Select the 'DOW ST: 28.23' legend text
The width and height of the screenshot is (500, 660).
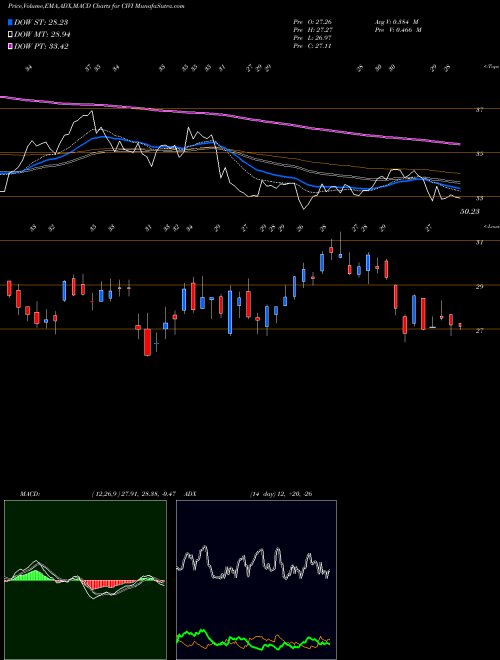point(41,22)
